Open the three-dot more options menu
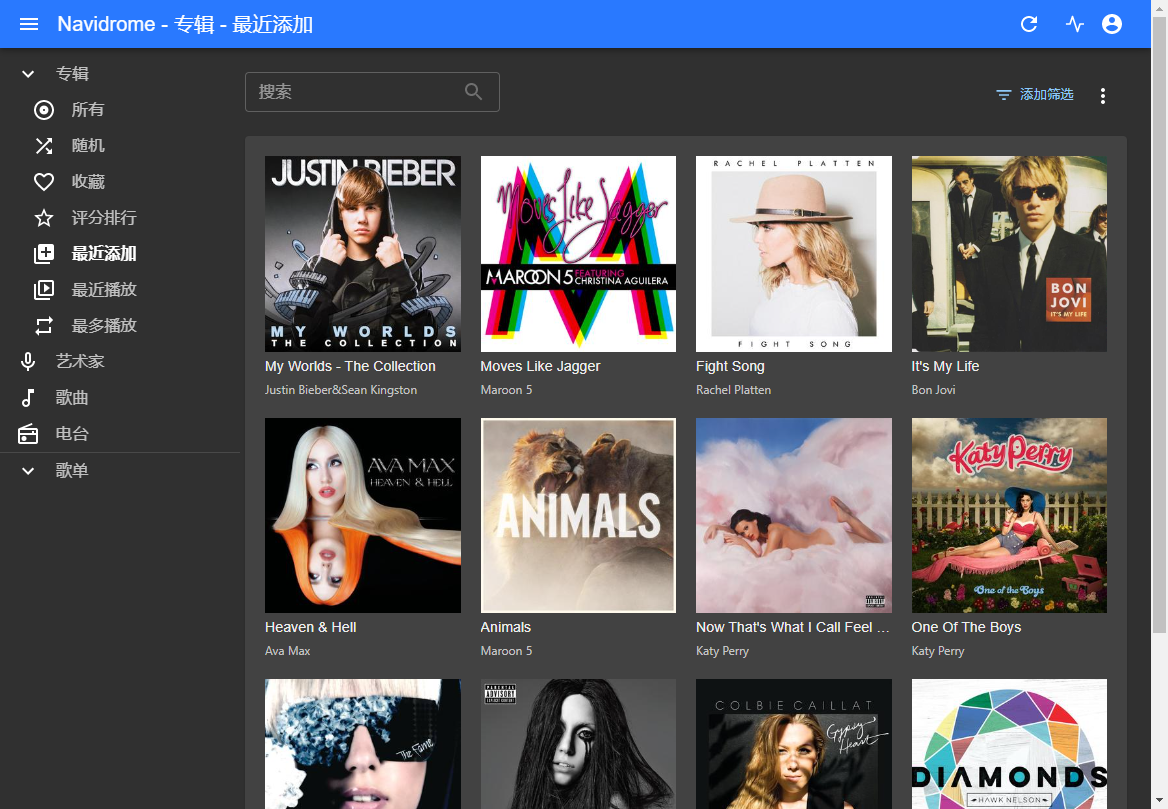The width and height of the screenshot is (1168, 809). coord(1102,95)
